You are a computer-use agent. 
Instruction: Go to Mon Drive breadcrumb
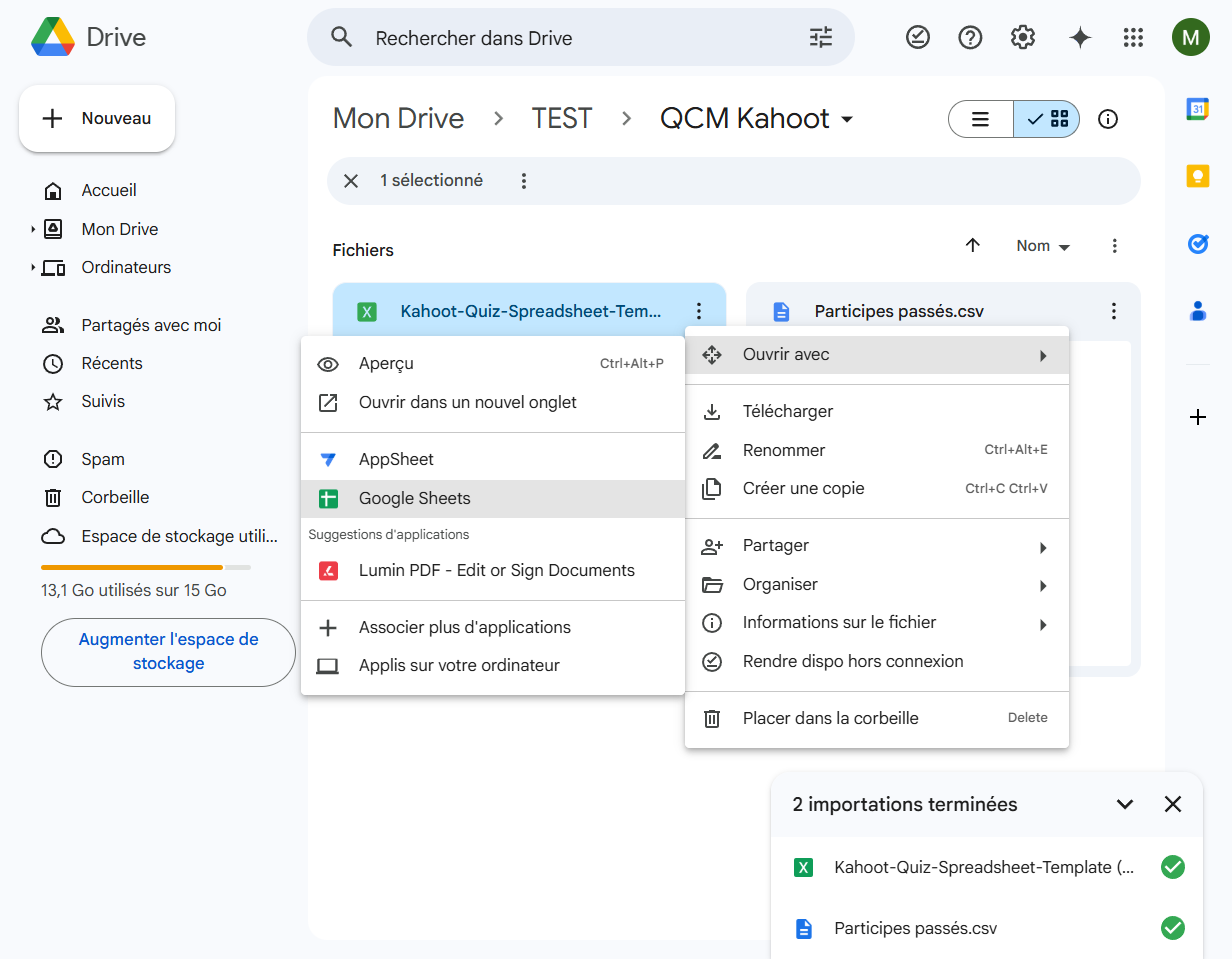[398, 118]
